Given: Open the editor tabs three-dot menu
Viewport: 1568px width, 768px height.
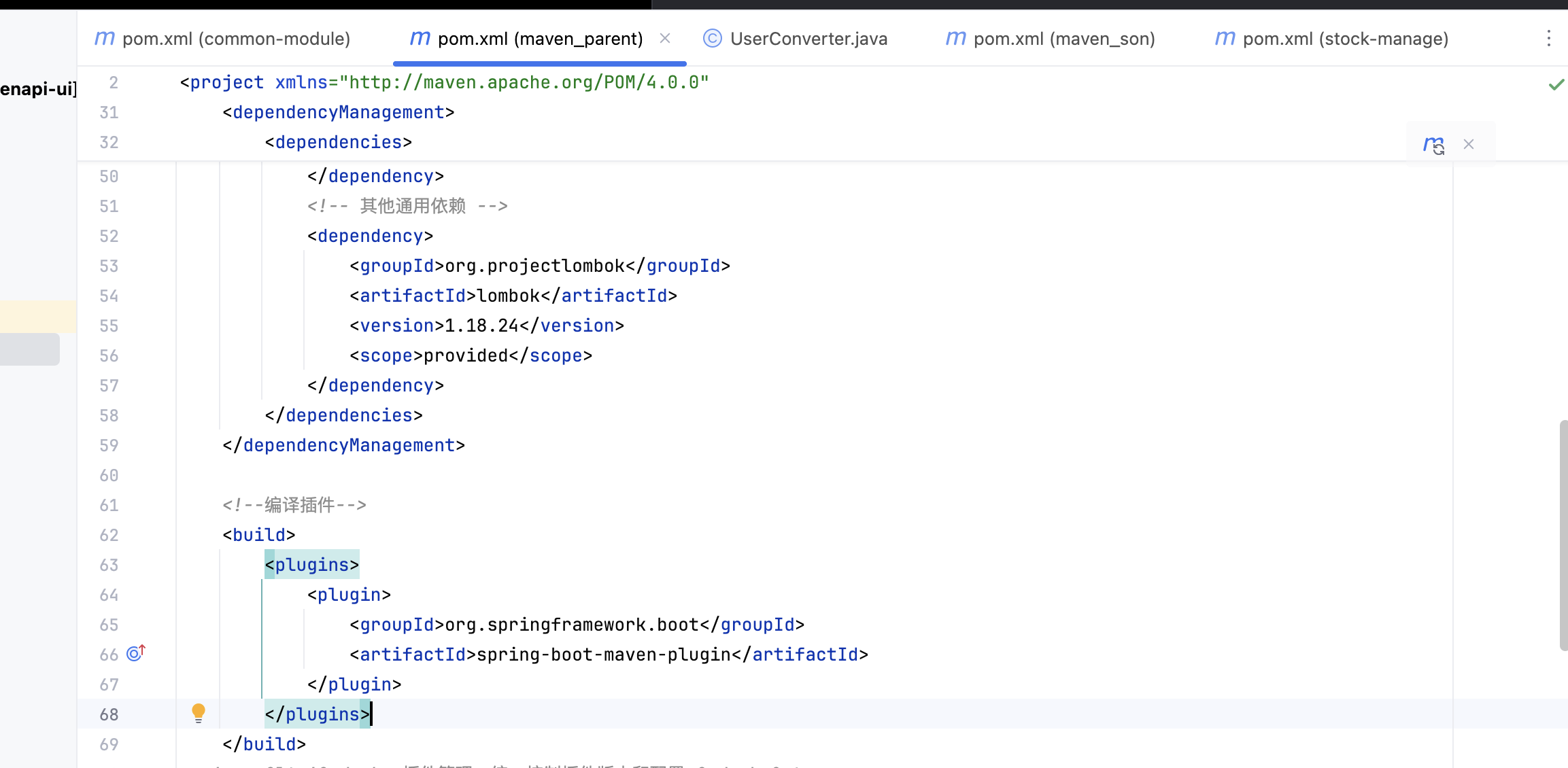Looking at the screenshot, I should point(1548,39).
